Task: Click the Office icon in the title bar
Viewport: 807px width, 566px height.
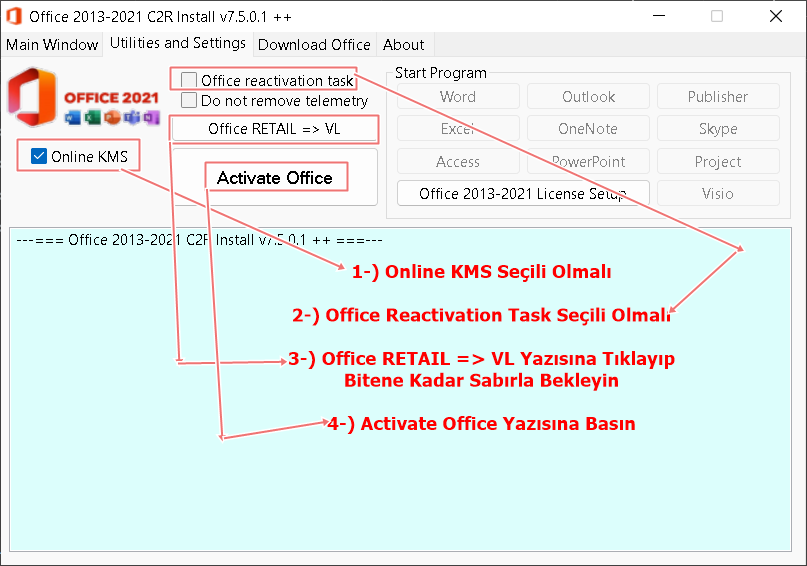Action: coord(14,16)
